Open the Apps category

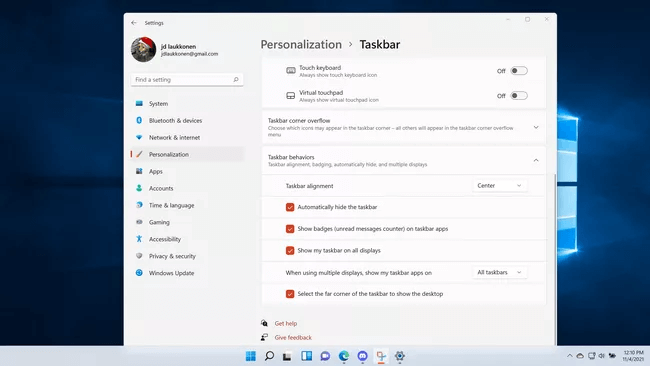187,171
